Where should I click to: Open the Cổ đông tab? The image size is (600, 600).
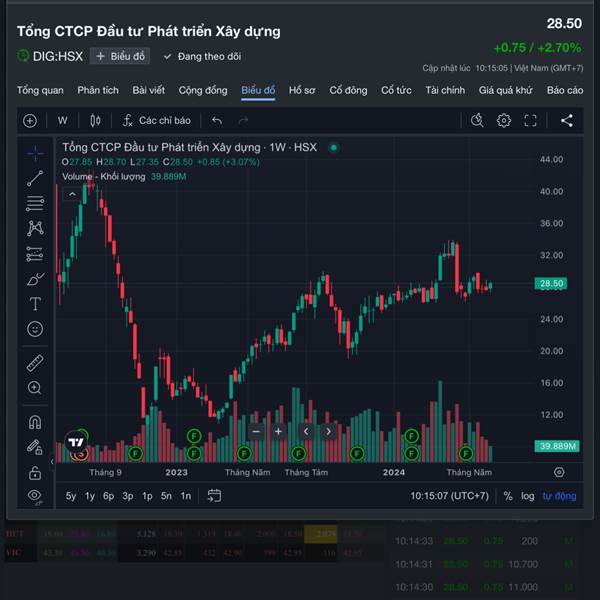pyautogui.click(x=348, y=90)
